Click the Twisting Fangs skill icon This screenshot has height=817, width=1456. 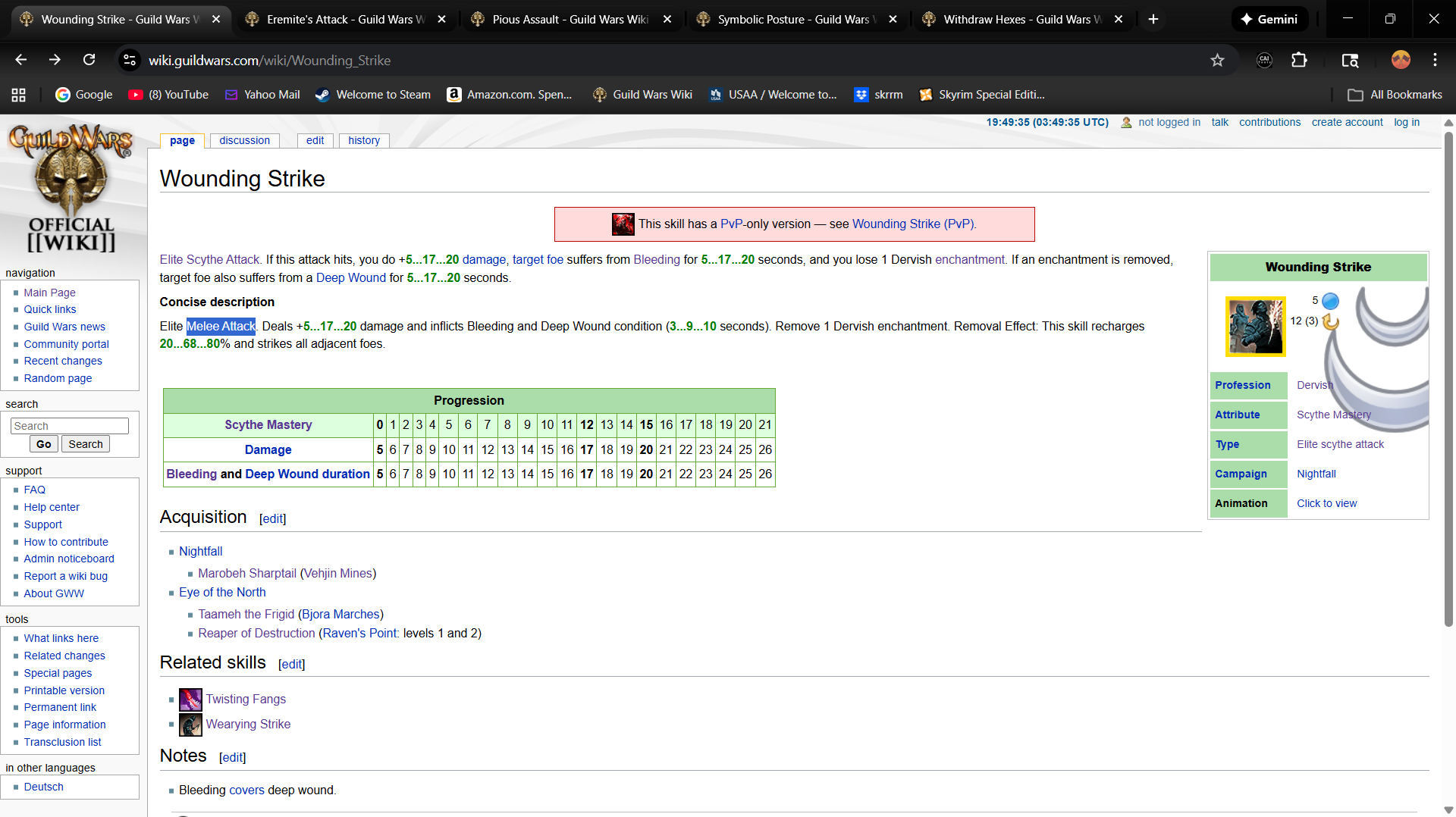click(190, 699)
